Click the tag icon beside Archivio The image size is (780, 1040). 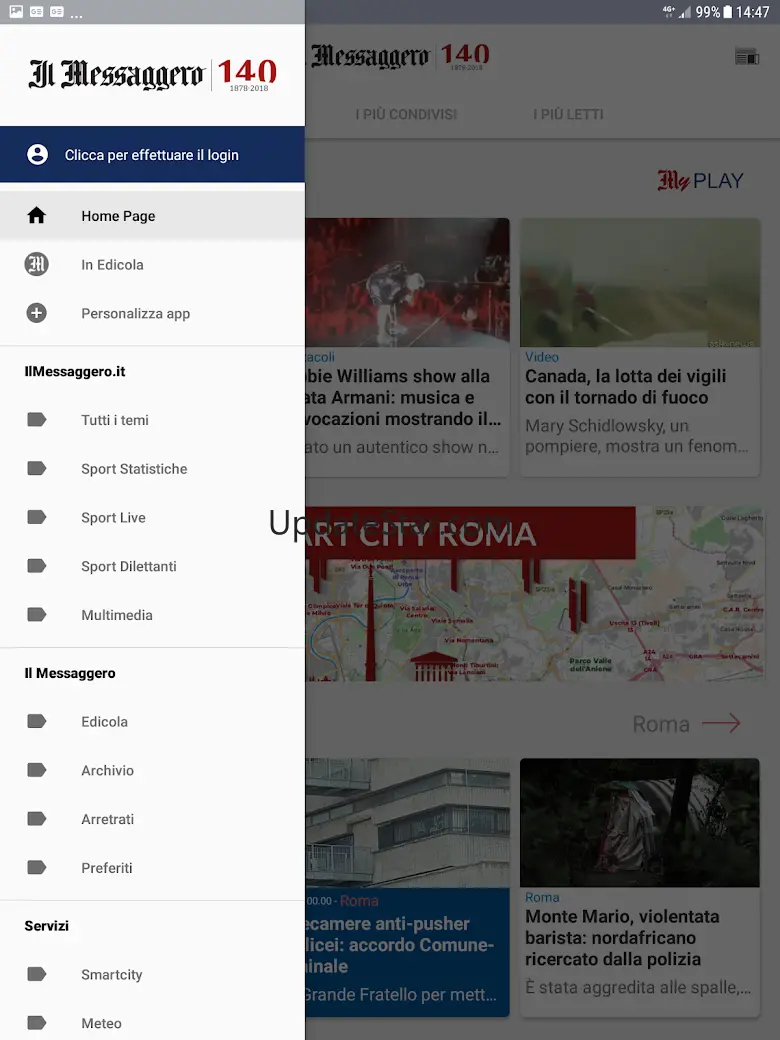coord(36,770)
